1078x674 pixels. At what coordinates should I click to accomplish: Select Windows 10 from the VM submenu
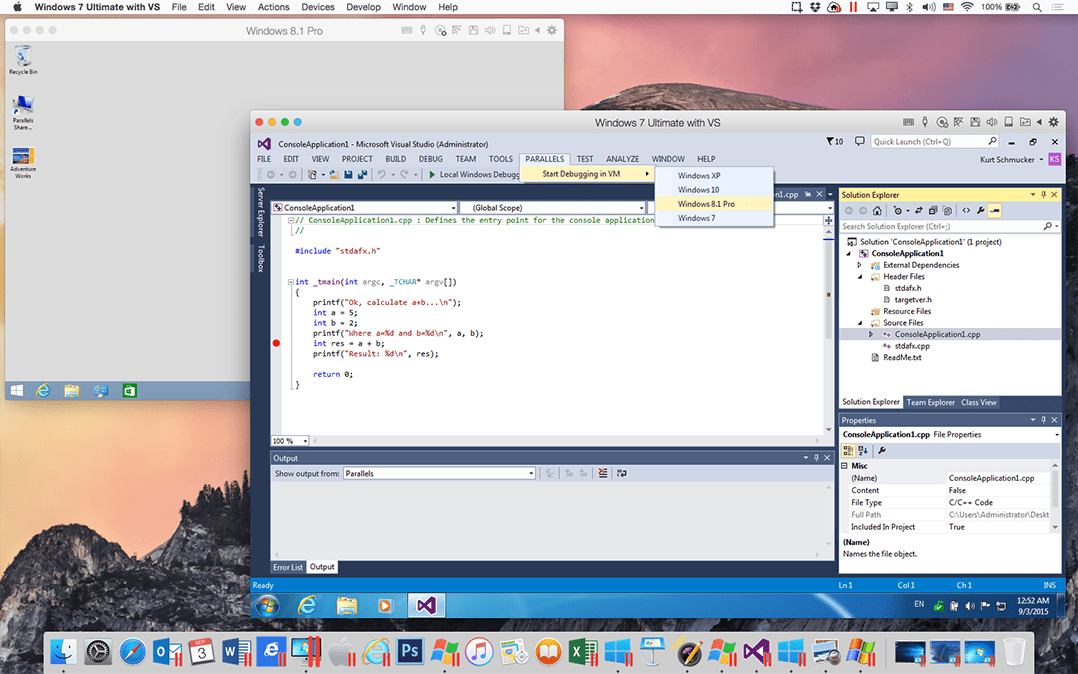coord(714,190)
